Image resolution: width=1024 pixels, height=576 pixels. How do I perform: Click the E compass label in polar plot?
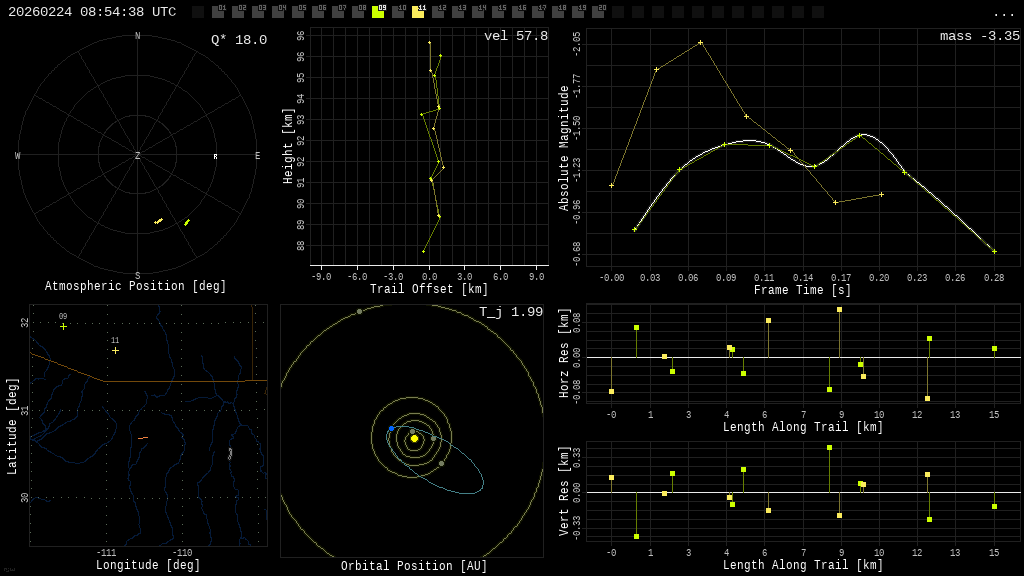[x=257, y=155]
